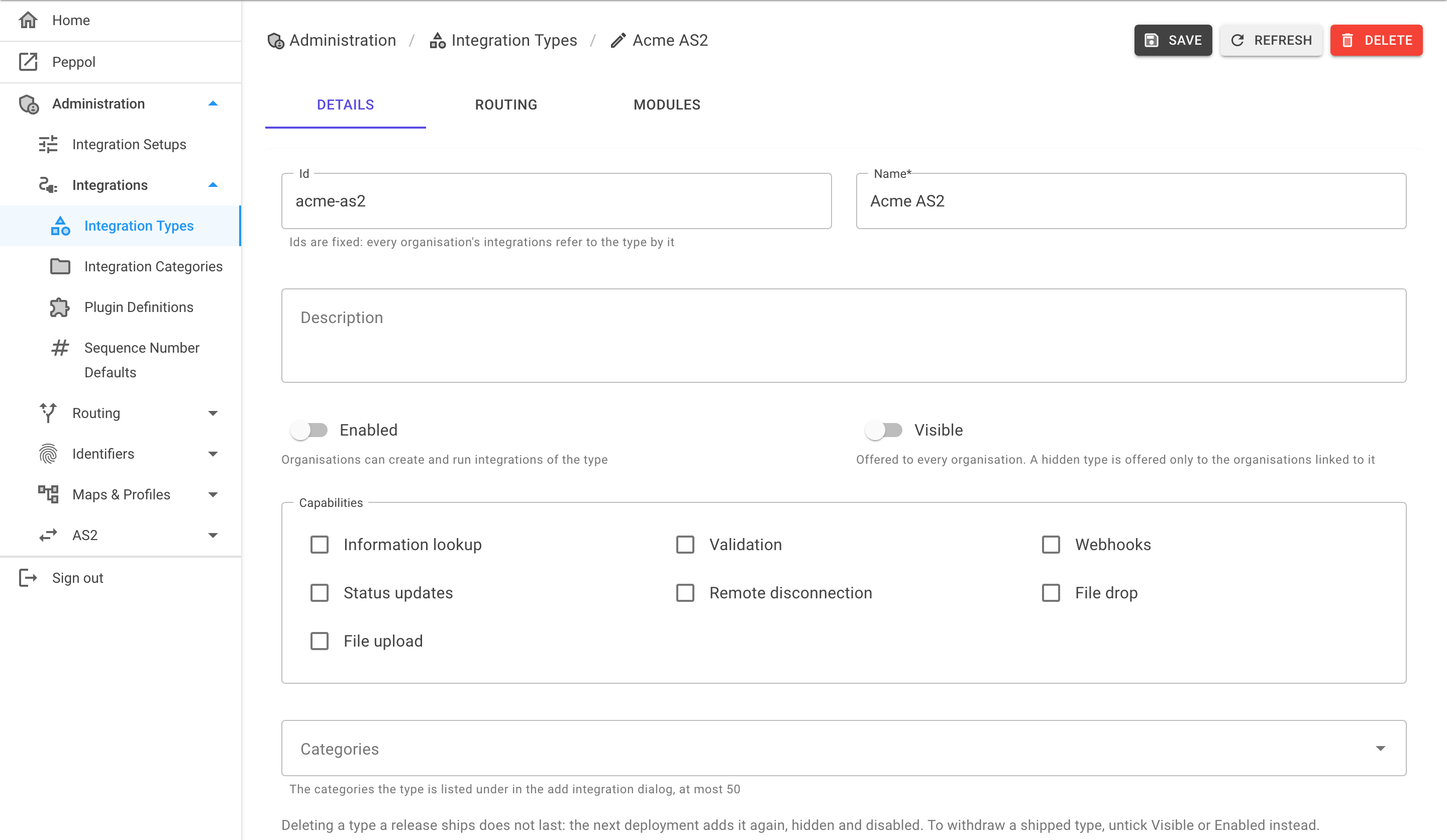Expand the Maps & Profiles submenu arrow
The width and height of the screenshot is (1447, 840).
[x=213, y=495]
